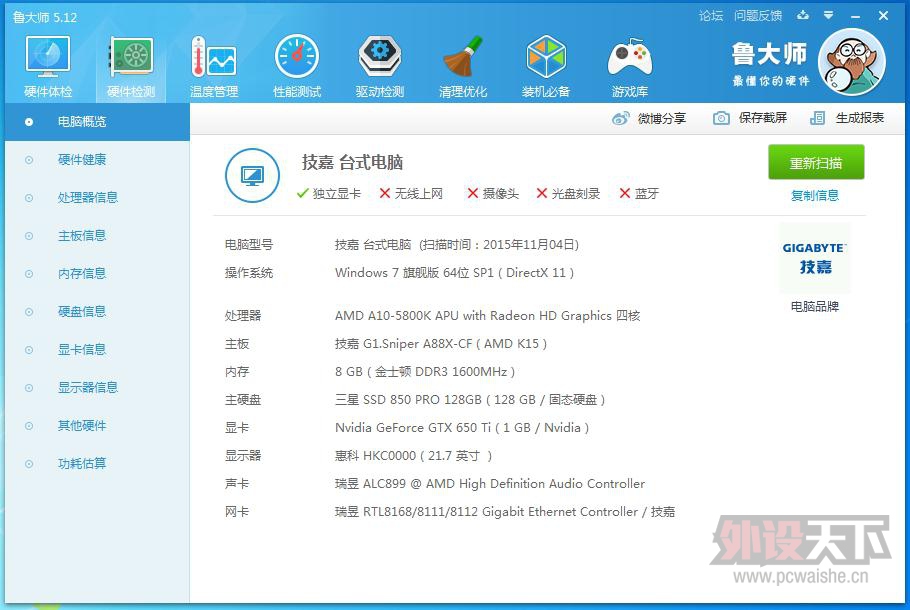
Task: Click the 摄像头 status indicator
Action: tap(493, 193)
